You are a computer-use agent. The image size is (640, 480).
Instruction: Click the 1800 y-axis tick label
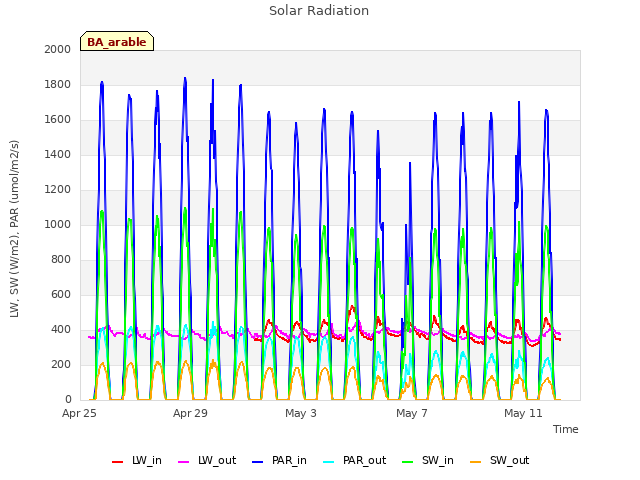pos(58,84)
